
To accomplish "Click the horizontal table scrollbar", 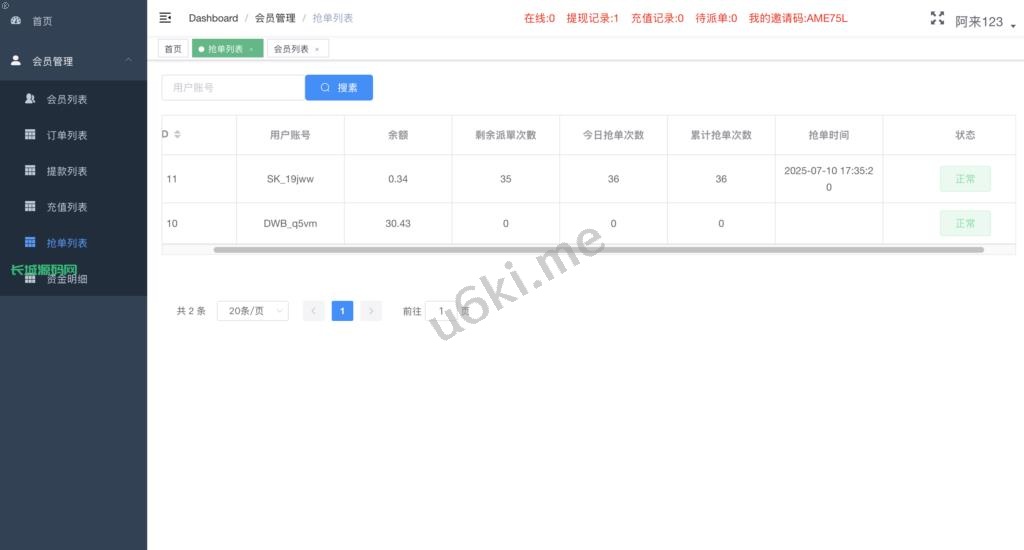I will pyautogui.click(x=598, y=249).
